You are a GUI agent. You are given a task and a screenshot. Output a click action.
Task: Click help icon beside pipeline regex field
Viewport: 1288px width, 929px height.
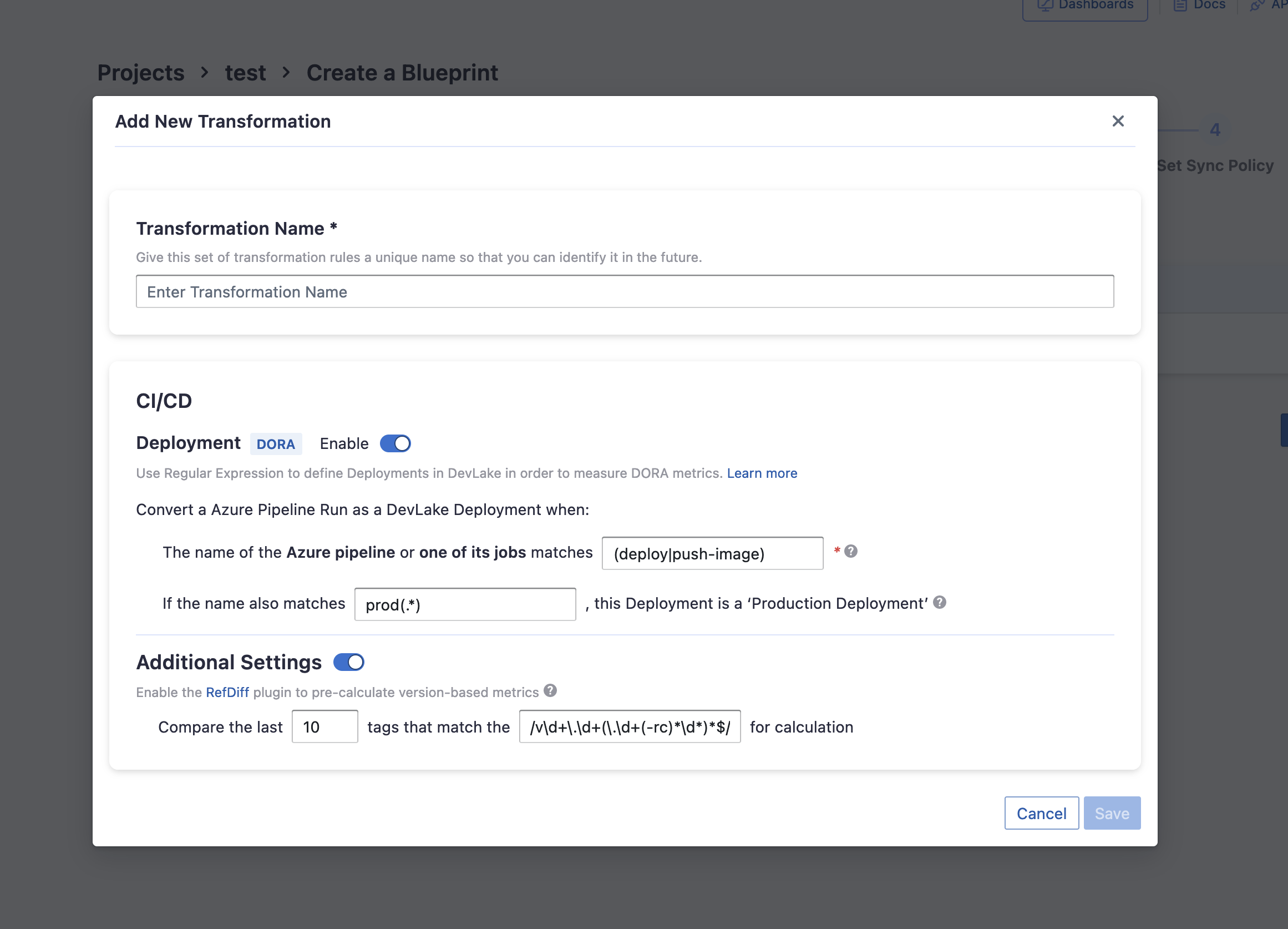point(850,551)
